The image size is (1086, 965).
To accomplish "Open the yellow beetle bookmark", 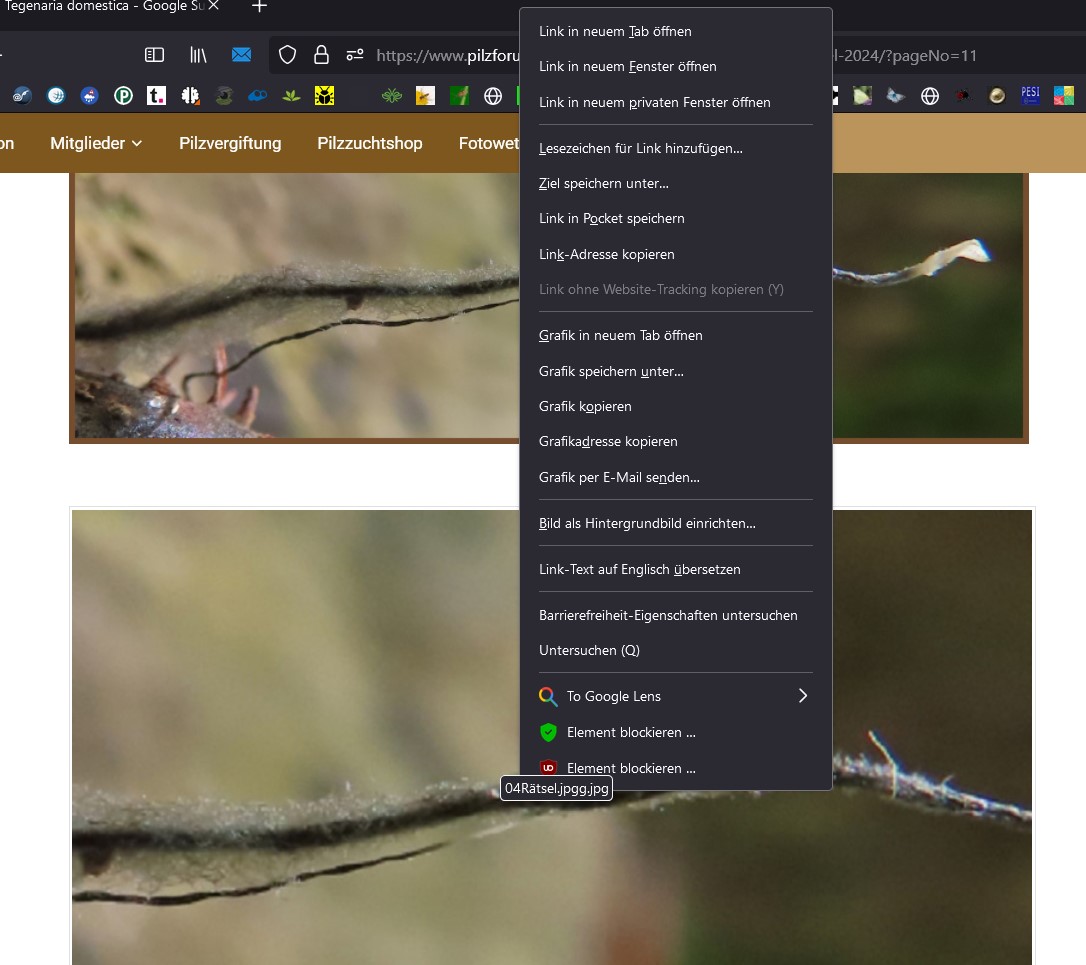I will click(x=324, y=96).
